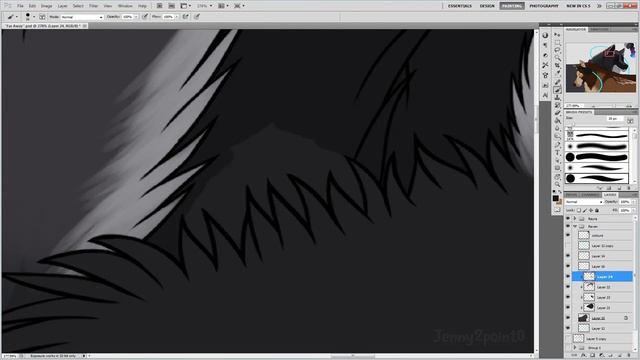
Task: Enable airbrush mode
Action: point(186,17)
